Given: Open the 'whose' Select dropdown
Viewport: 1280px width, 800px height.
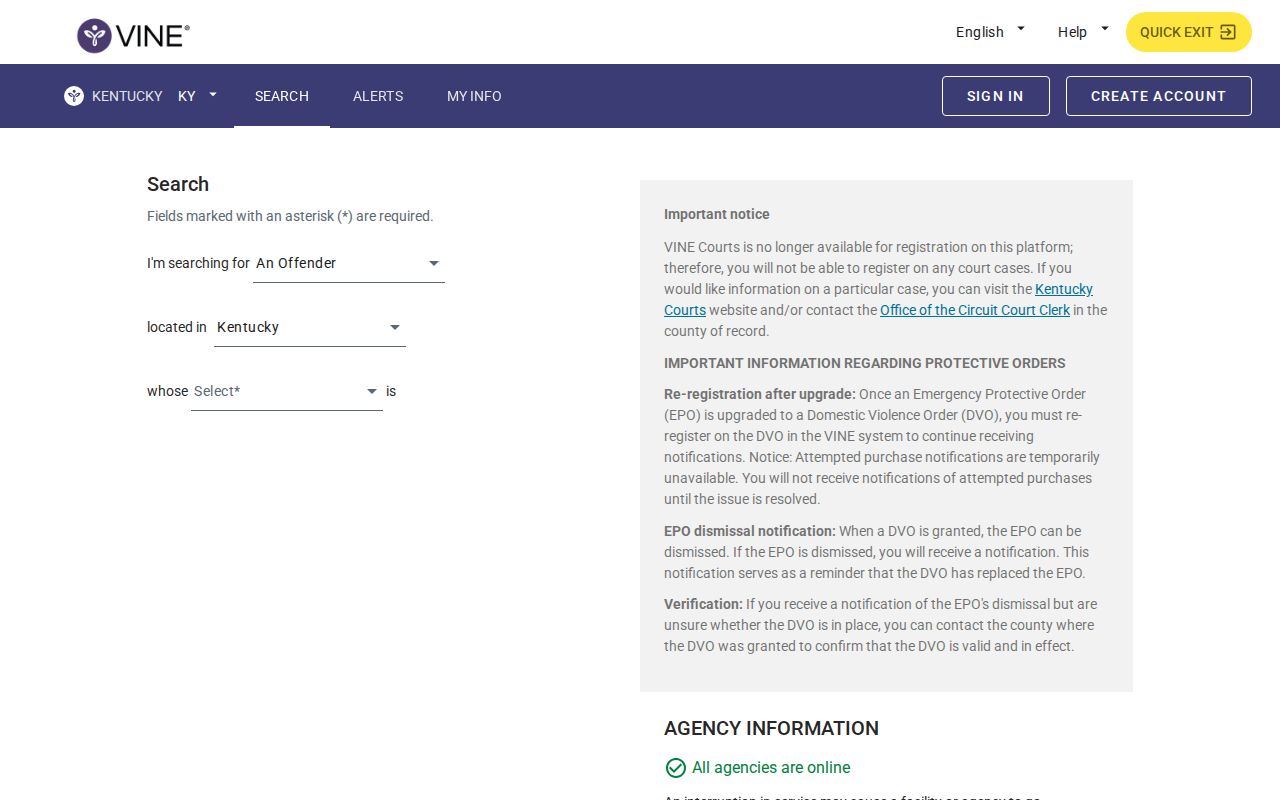Looking at the screenshot, I should click(x=287, y=392).
